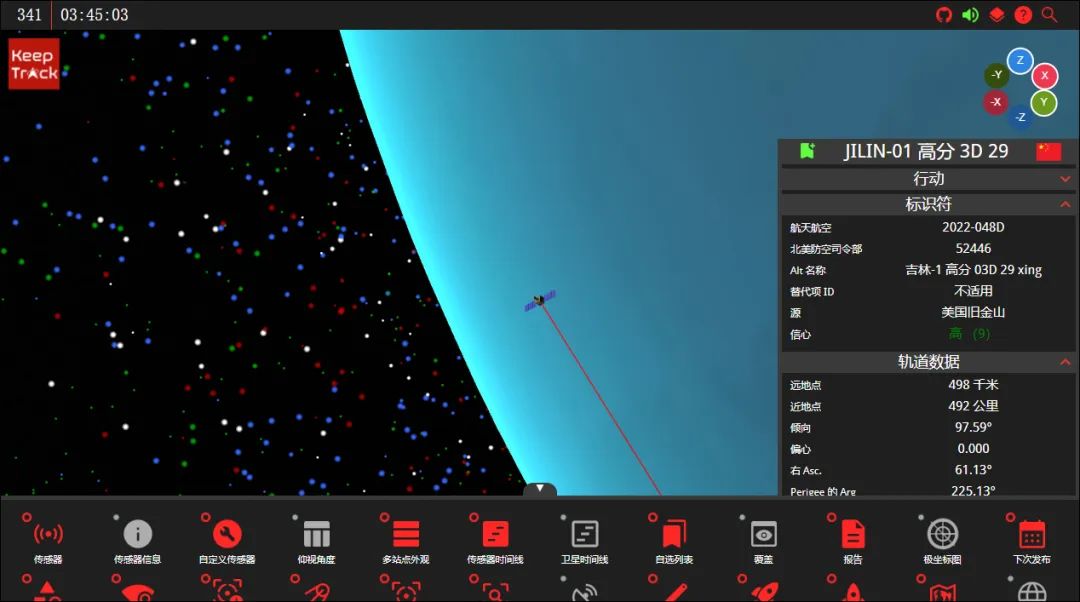The height and width of the screenshot is (602, 1080).
Task: Click the confidence value 高 (9)
Action: point(969,333)
